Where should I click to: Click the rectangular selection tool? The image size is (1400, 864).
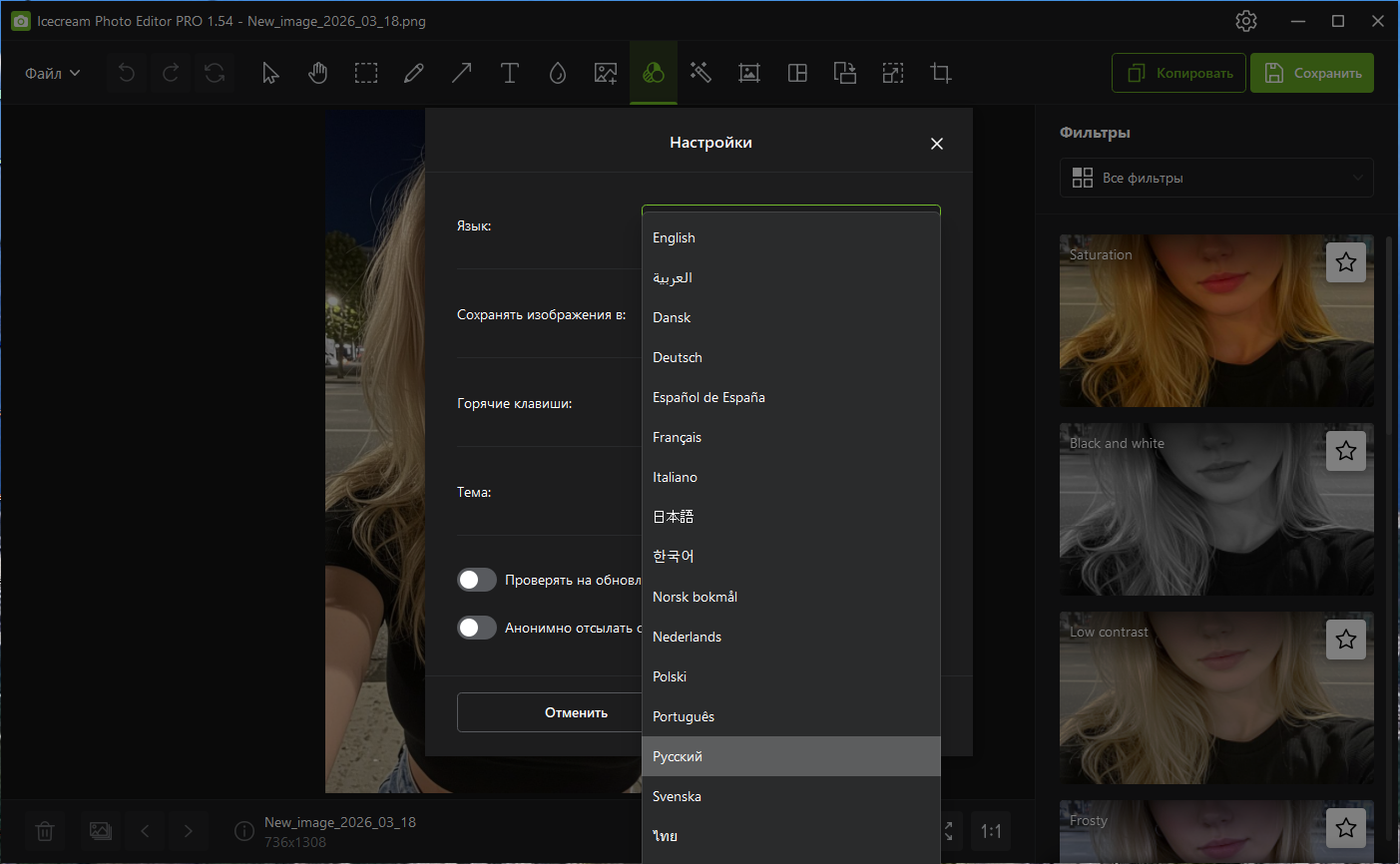[365, 73]
